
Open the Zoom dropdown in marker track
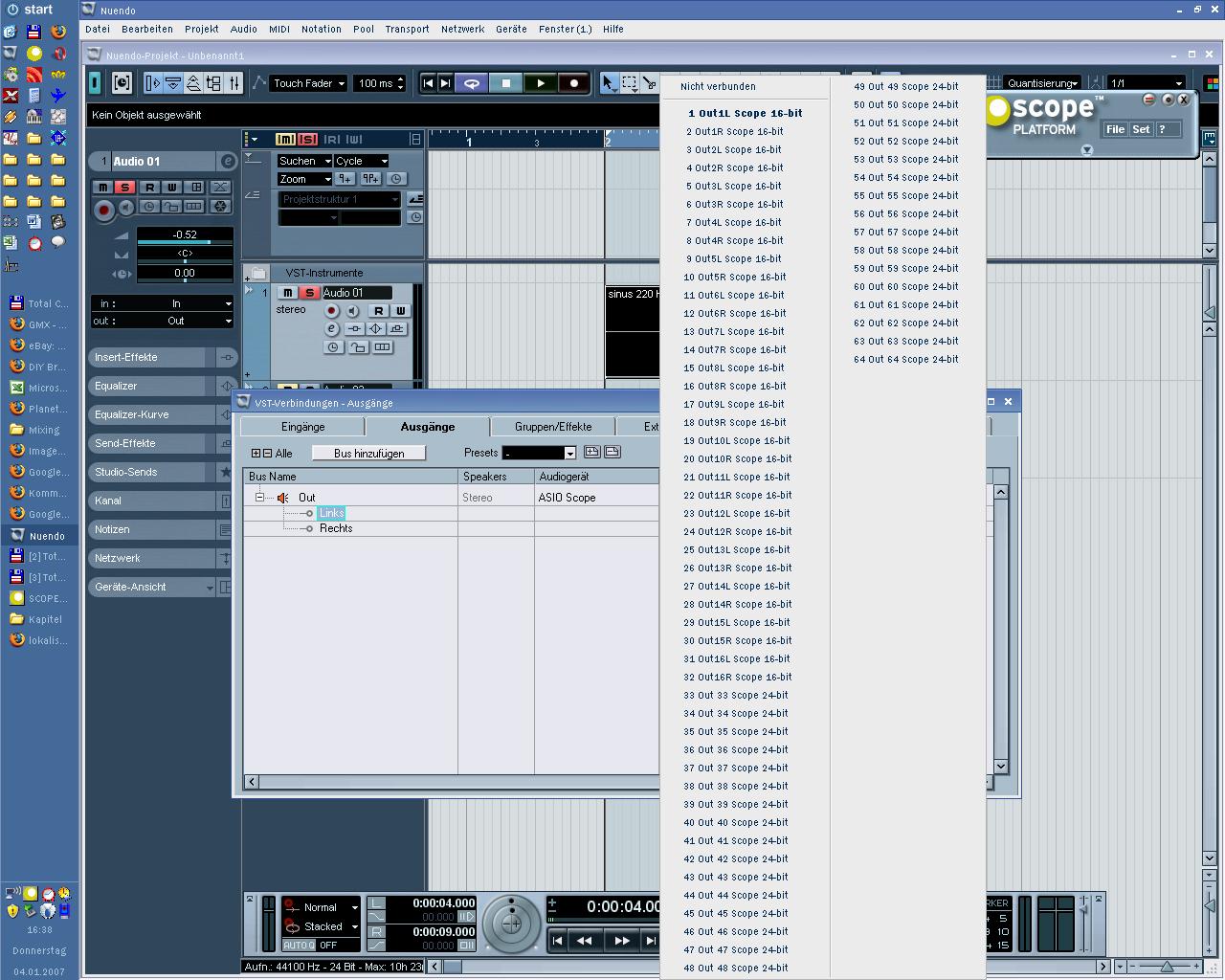click(304, 179)
